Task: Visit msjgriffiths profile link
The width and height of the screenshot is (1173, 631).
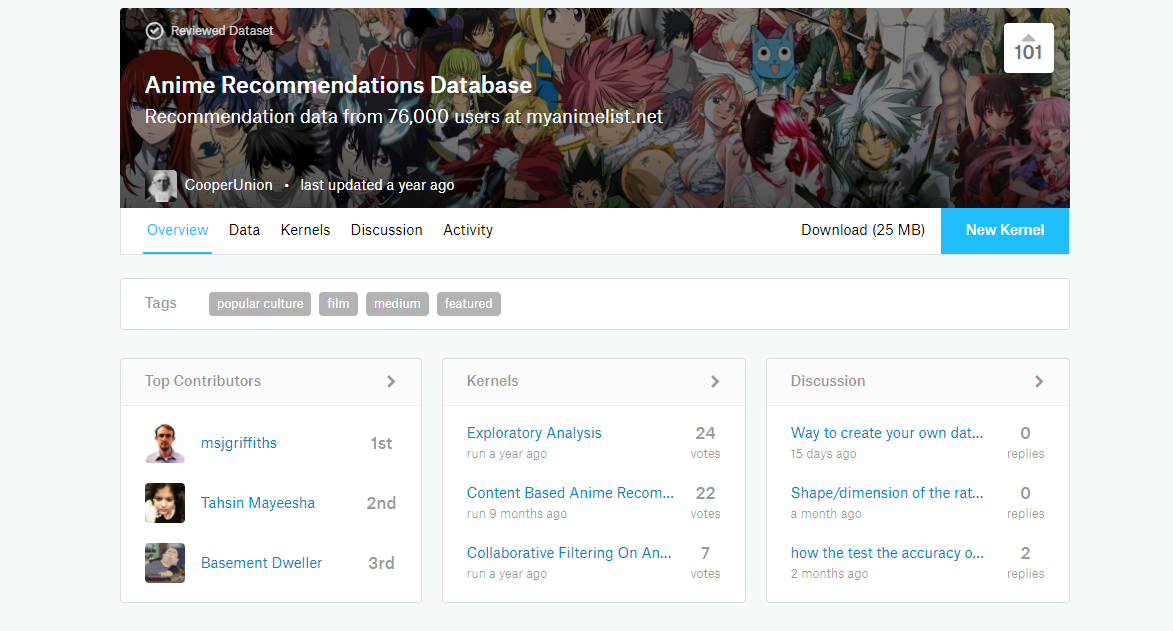Action: [239, 443]
